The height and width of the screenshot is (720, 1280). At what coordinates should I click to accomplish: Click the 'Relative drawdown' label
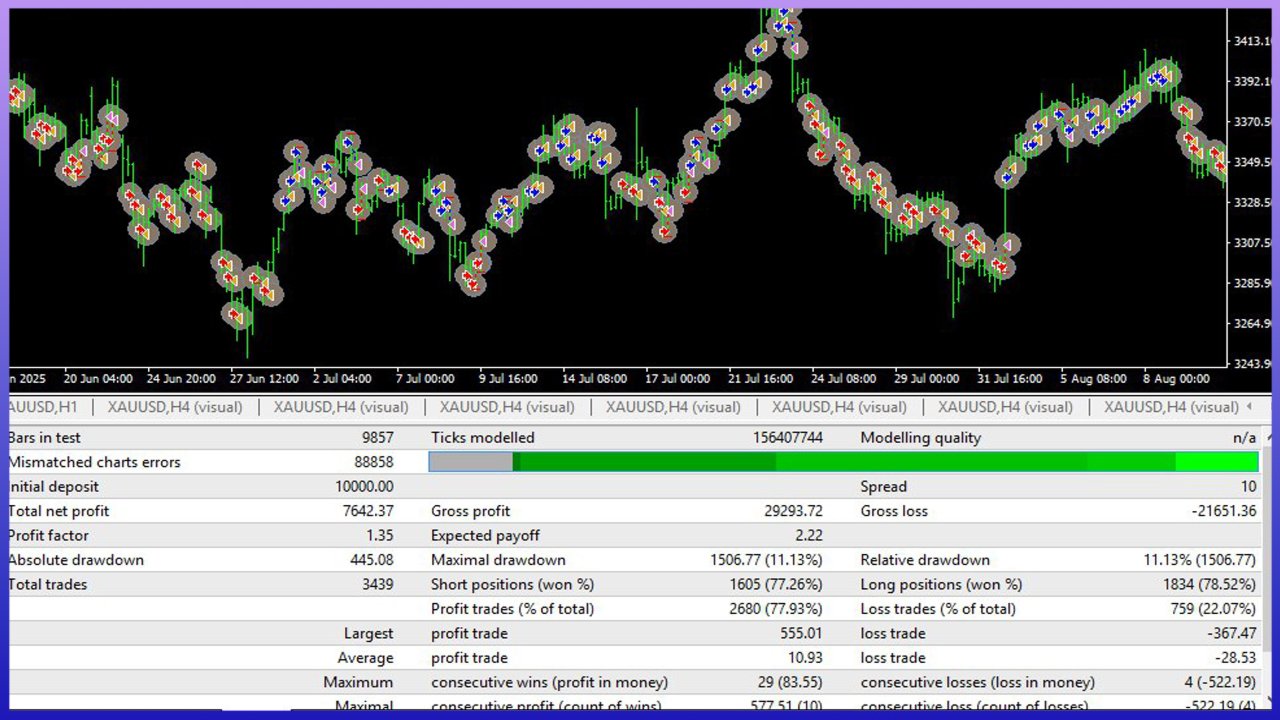925,560
